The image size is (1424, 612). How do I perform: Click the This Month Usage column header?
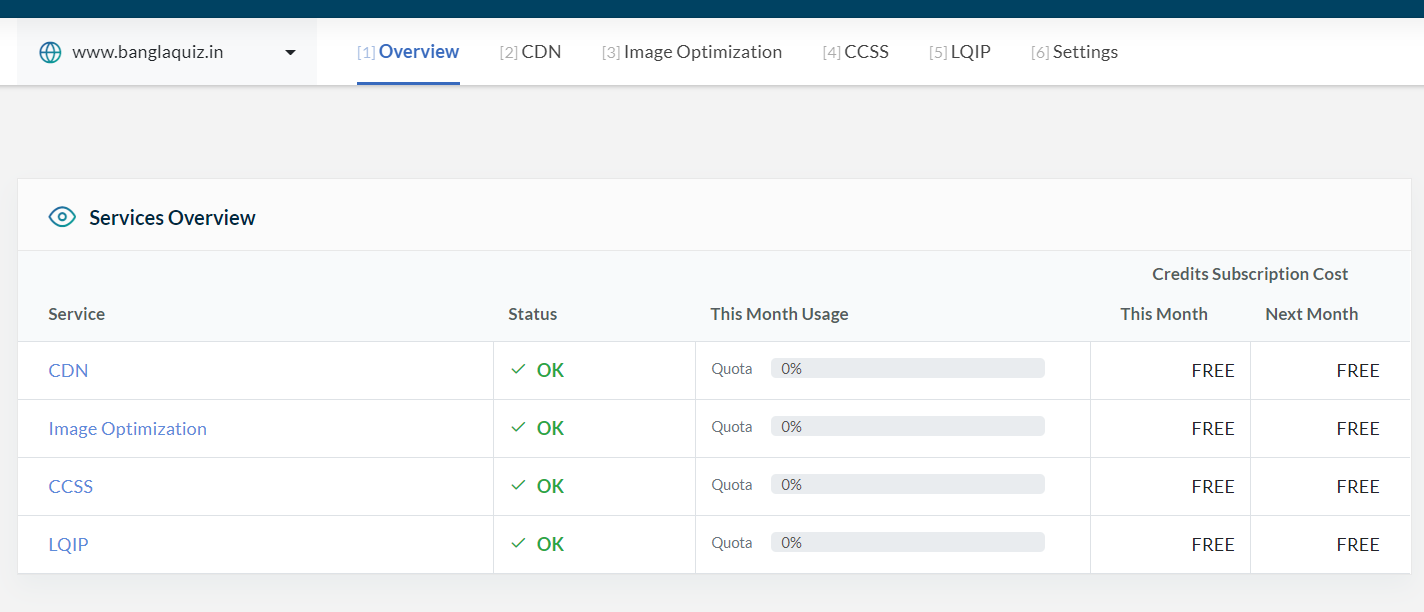pos(779,314)
